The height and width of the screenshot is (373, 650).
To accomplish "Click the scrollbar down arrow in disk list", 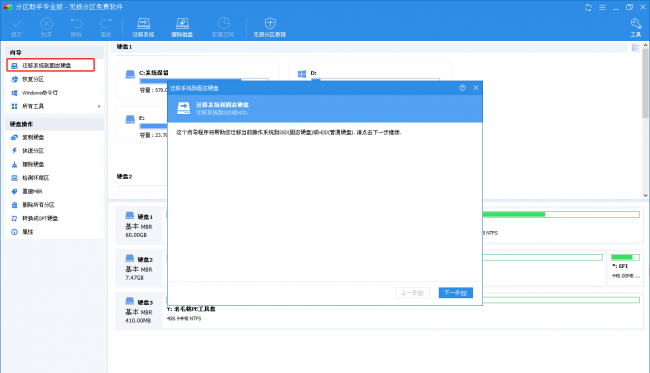I will click(x=645, y=195).
